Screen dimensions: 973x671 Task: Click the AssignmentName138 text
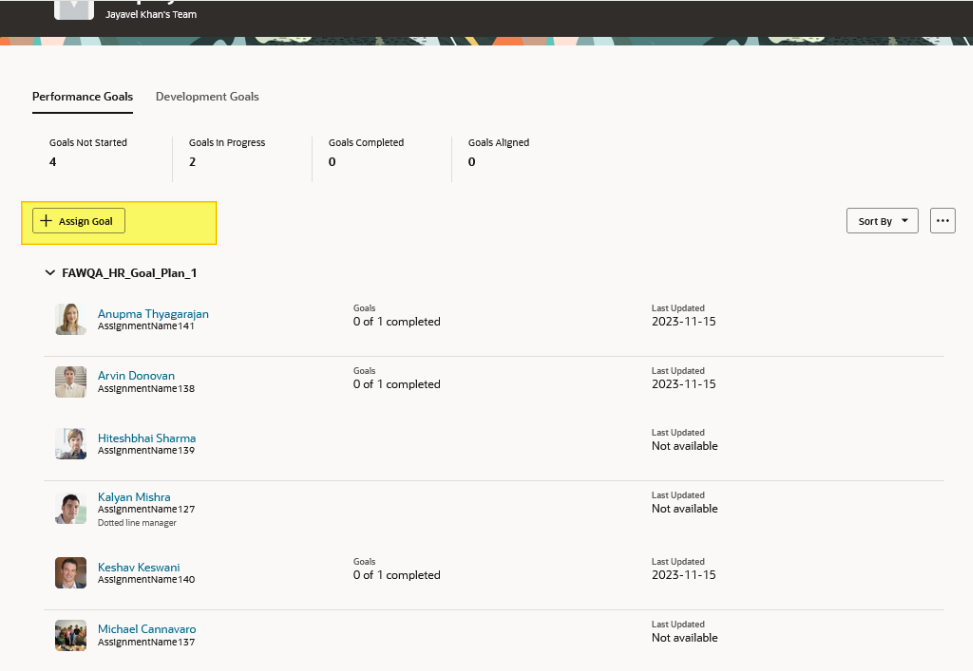coord(146,389)
